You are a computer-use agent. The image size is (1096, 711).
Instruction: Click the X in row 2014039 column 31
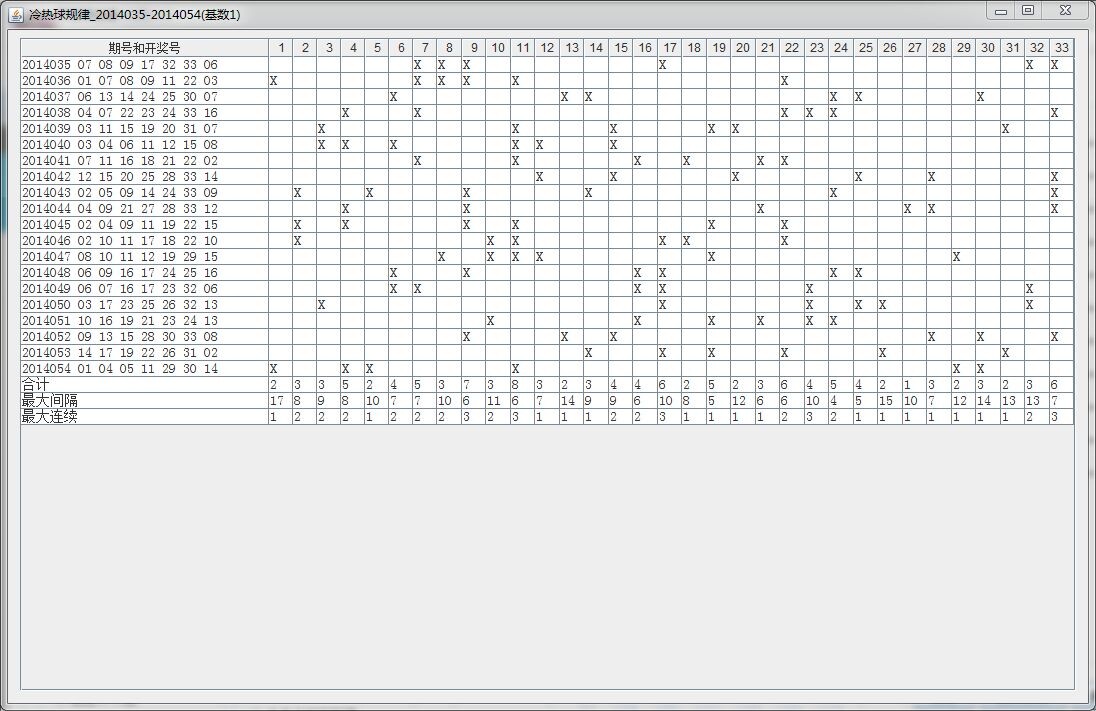pos(1005,129)
